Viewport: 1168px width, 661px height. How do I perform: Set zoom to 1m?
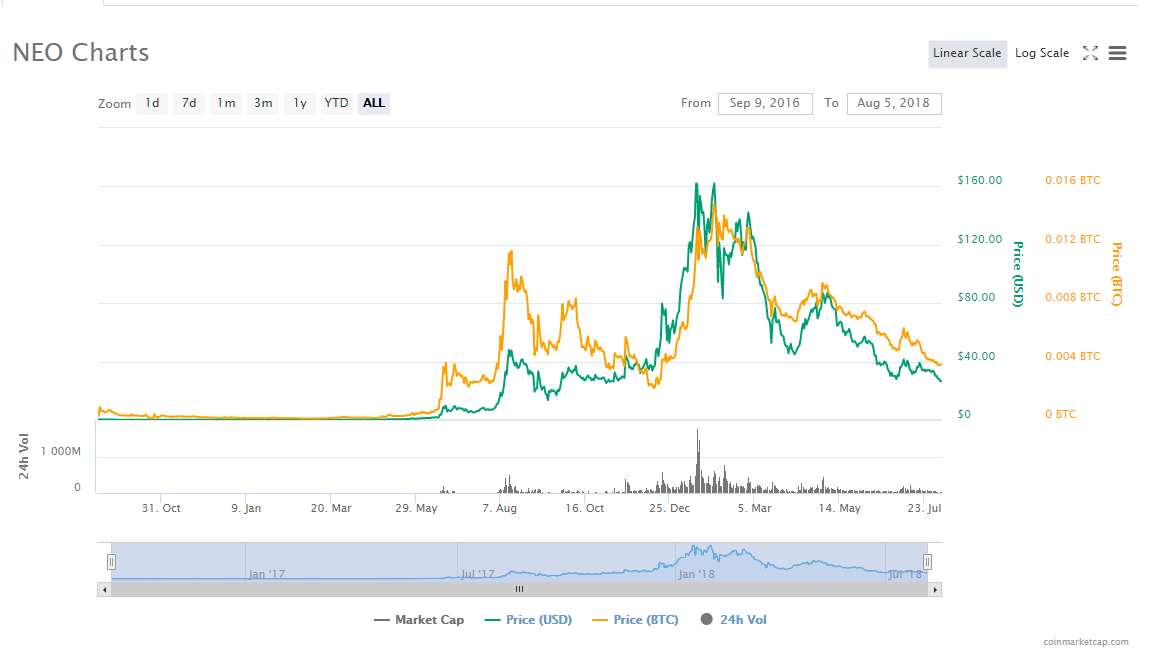226,104
